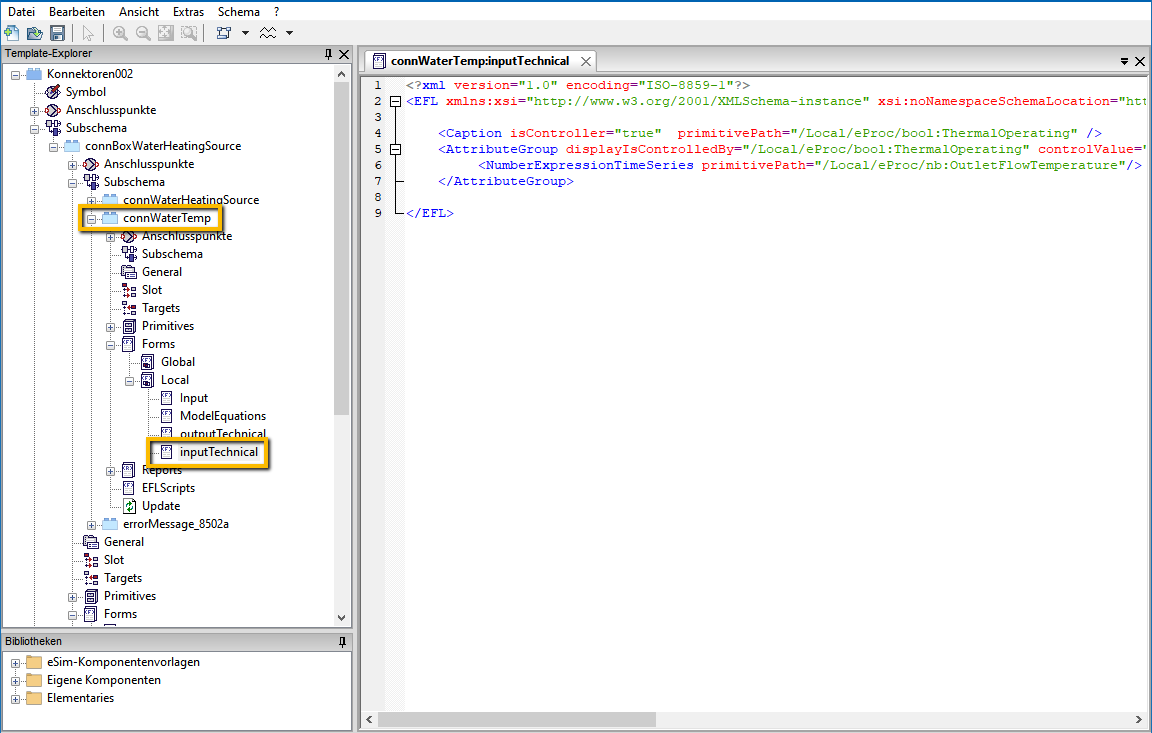Open the Input form

(194, 397)
